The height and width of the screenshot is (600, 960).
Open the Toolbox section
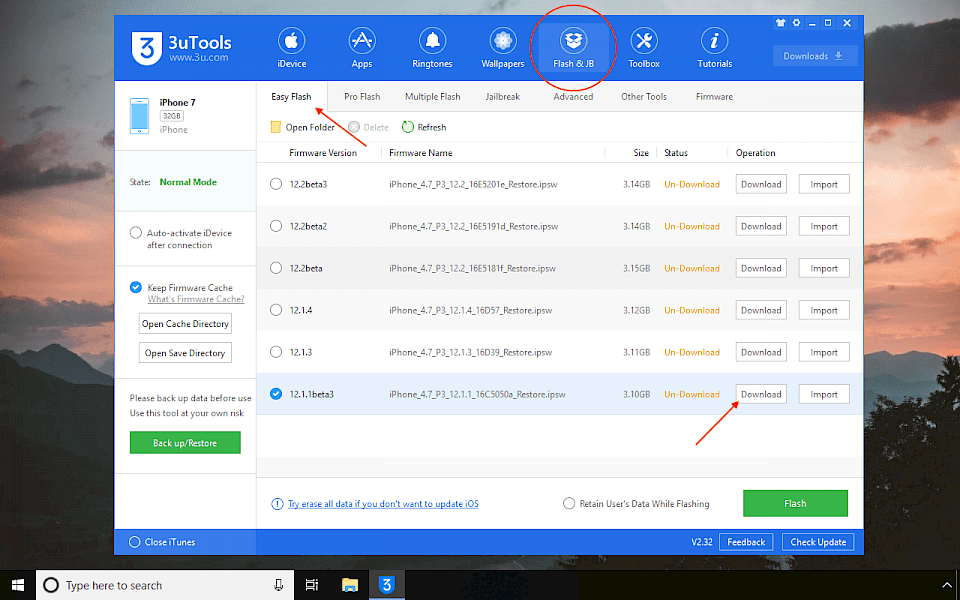click(644, 48)
